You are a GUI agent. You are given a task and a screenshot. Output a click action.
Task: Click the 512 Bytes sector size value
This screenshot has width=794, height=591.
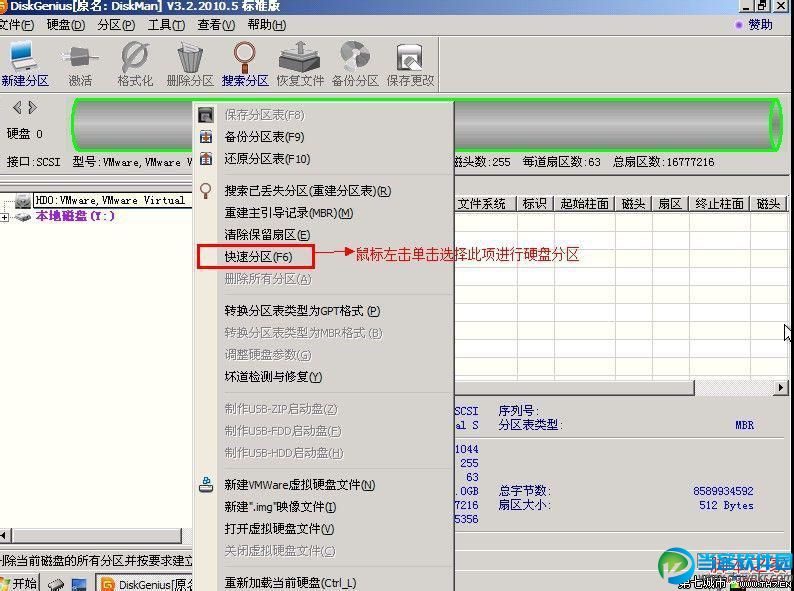[x=726, y=505]
